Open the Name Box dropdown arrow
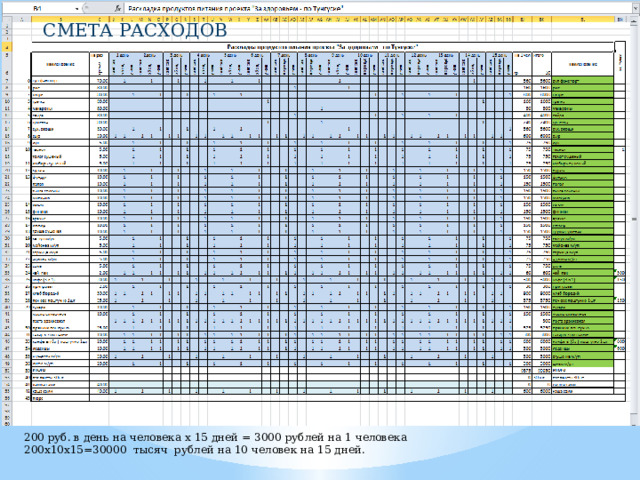 pos(77,9)
